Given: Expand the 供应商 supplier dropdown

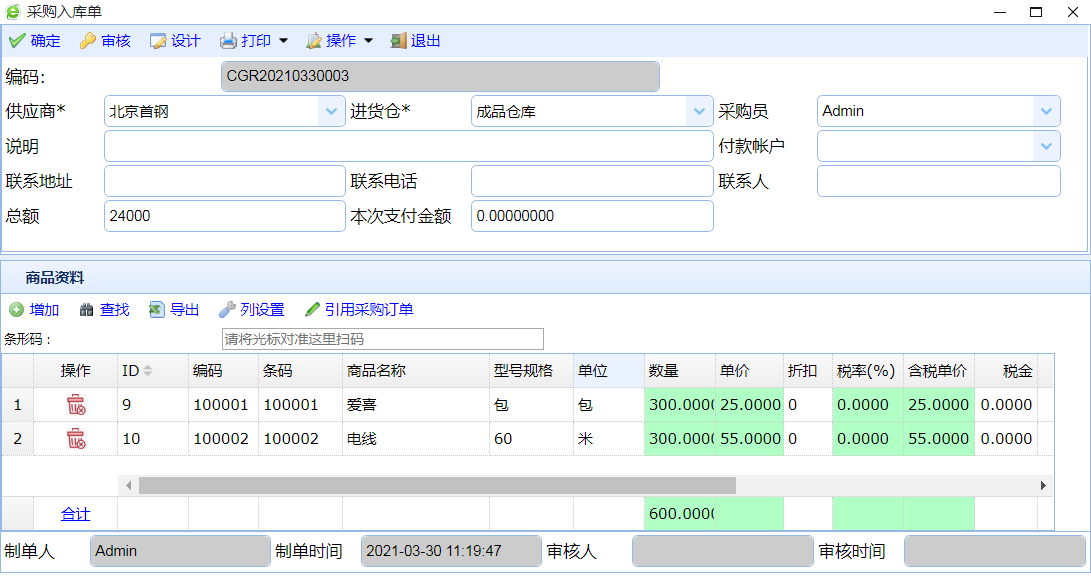Looking at the screenshot, I should coord(332,111).
